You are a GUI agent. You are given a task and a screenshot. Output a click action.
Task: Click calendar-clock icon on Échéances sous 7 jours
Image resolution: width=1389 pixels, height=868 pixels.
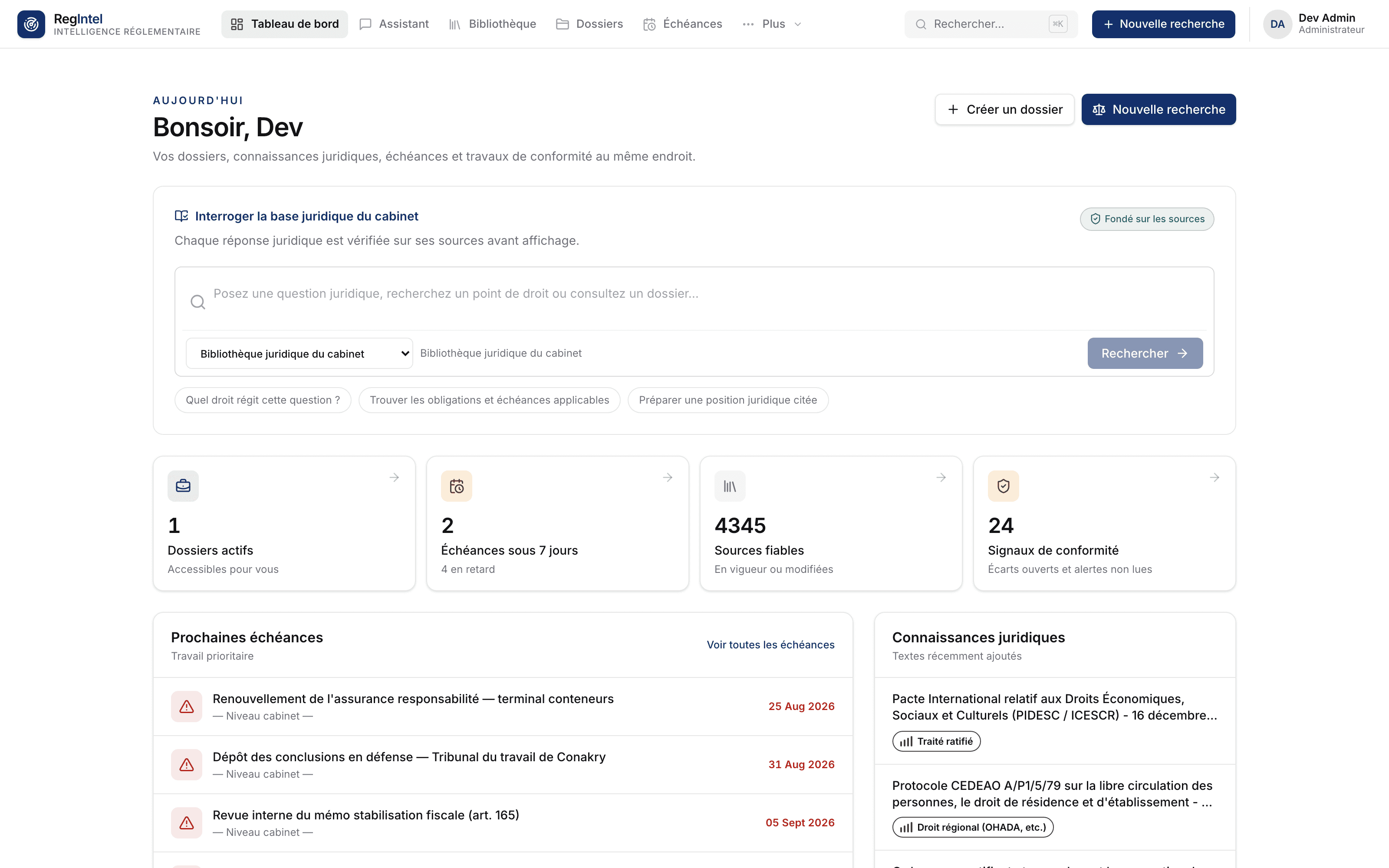[x=456, y=486]
